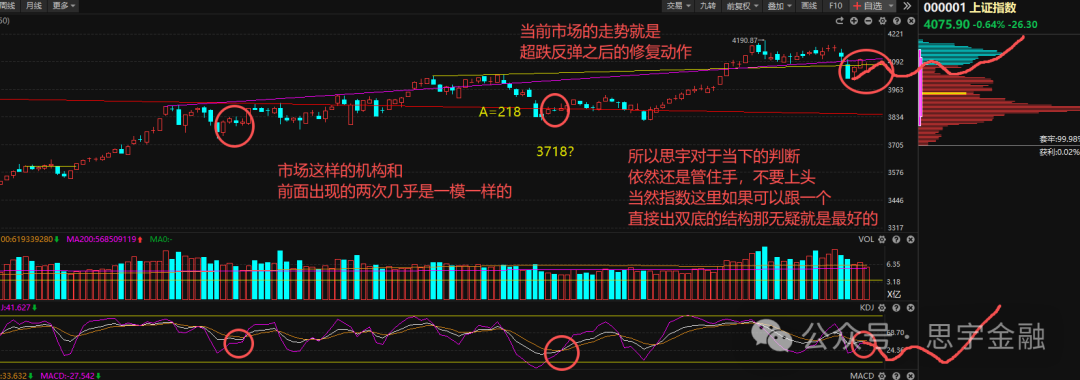The image size is (1080, 380).
Task: Close the VOL panel with X icon
Action: point(911,240)
